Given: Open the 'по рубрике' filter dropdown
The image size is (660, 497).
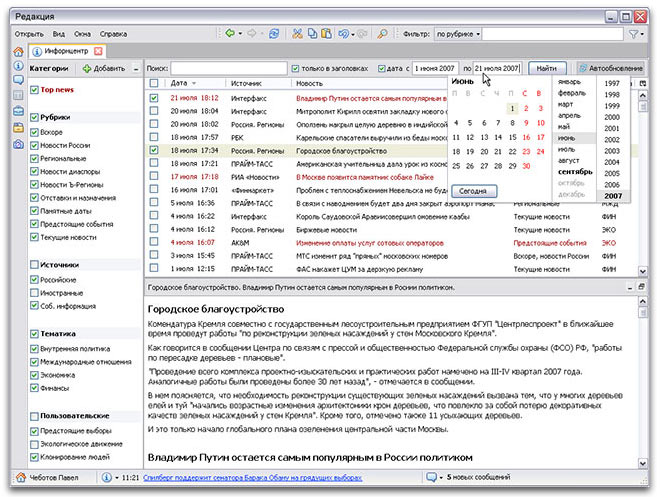Looking at the screenshot, I should click(458, 34).
